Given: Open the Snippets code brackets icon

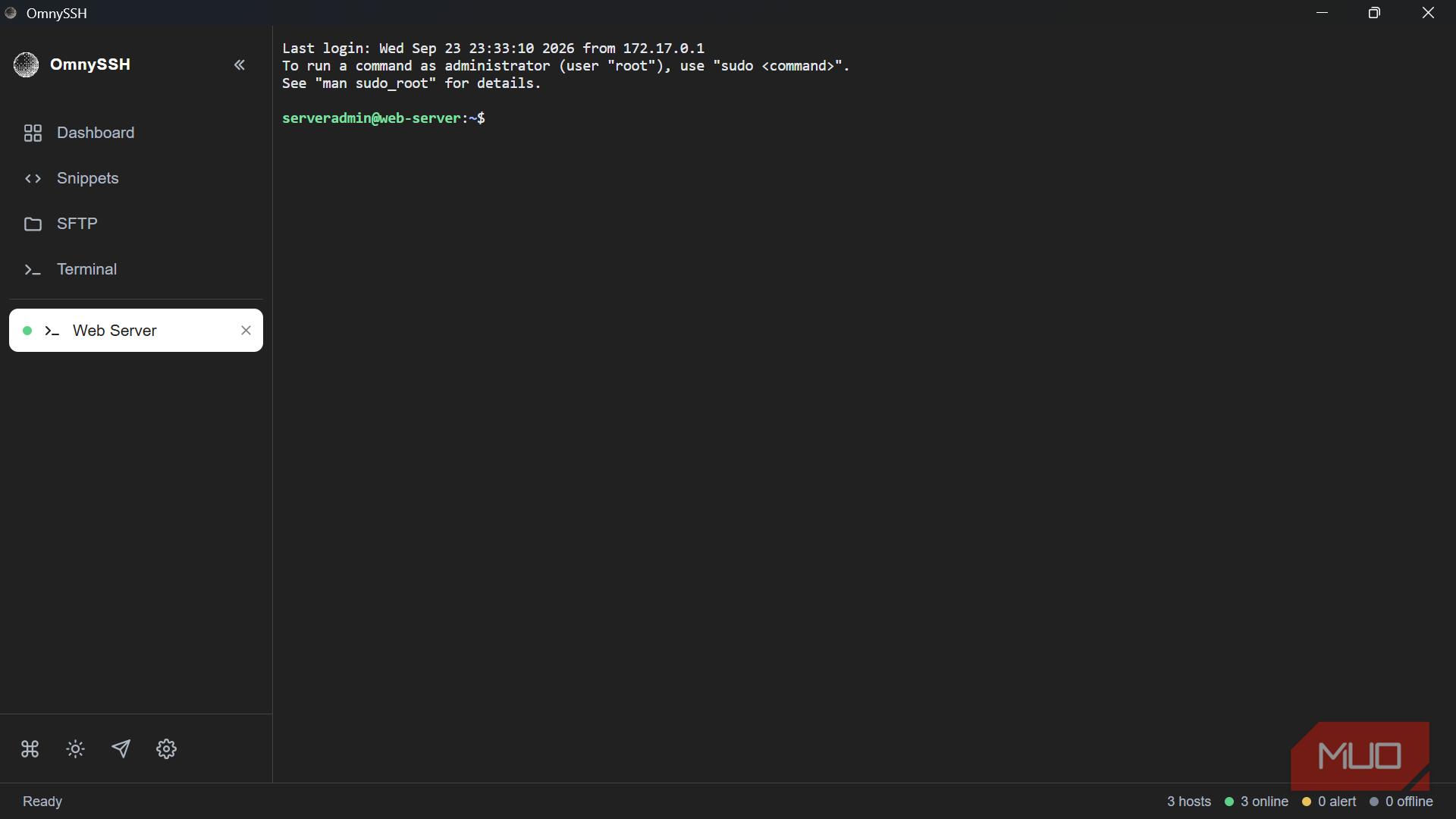Looking at the screenshot, I should pos(33,179).
